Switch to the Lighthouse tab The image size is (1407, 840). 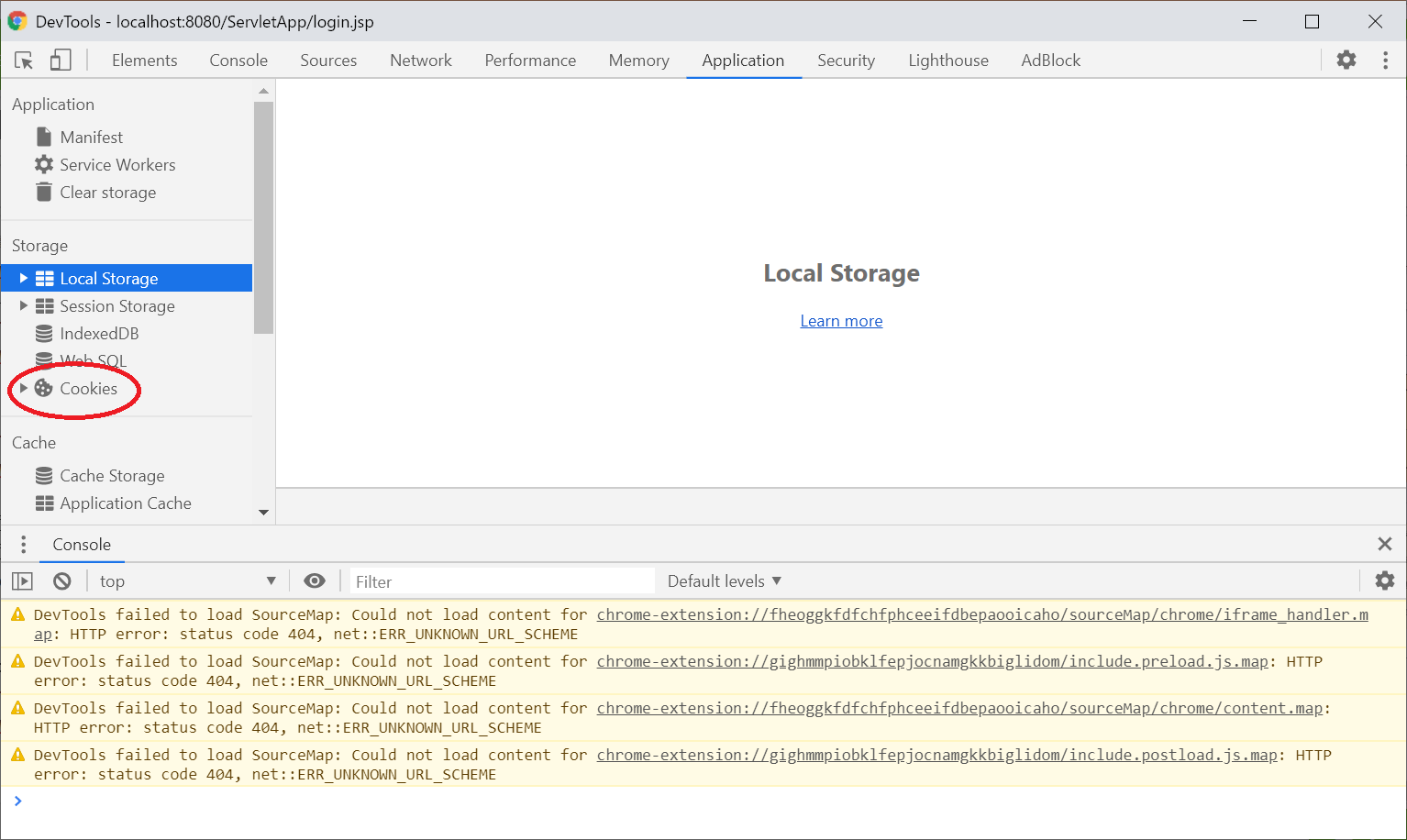point(948,61)
